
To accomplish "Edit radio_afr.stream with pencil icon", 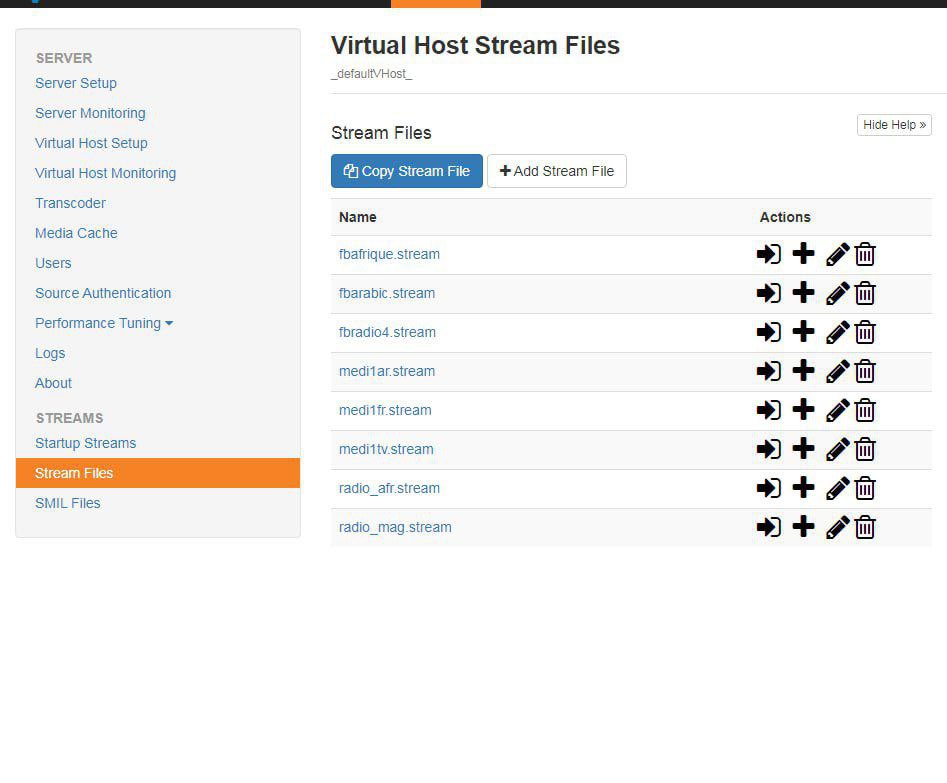I will [x=838, y=488].
